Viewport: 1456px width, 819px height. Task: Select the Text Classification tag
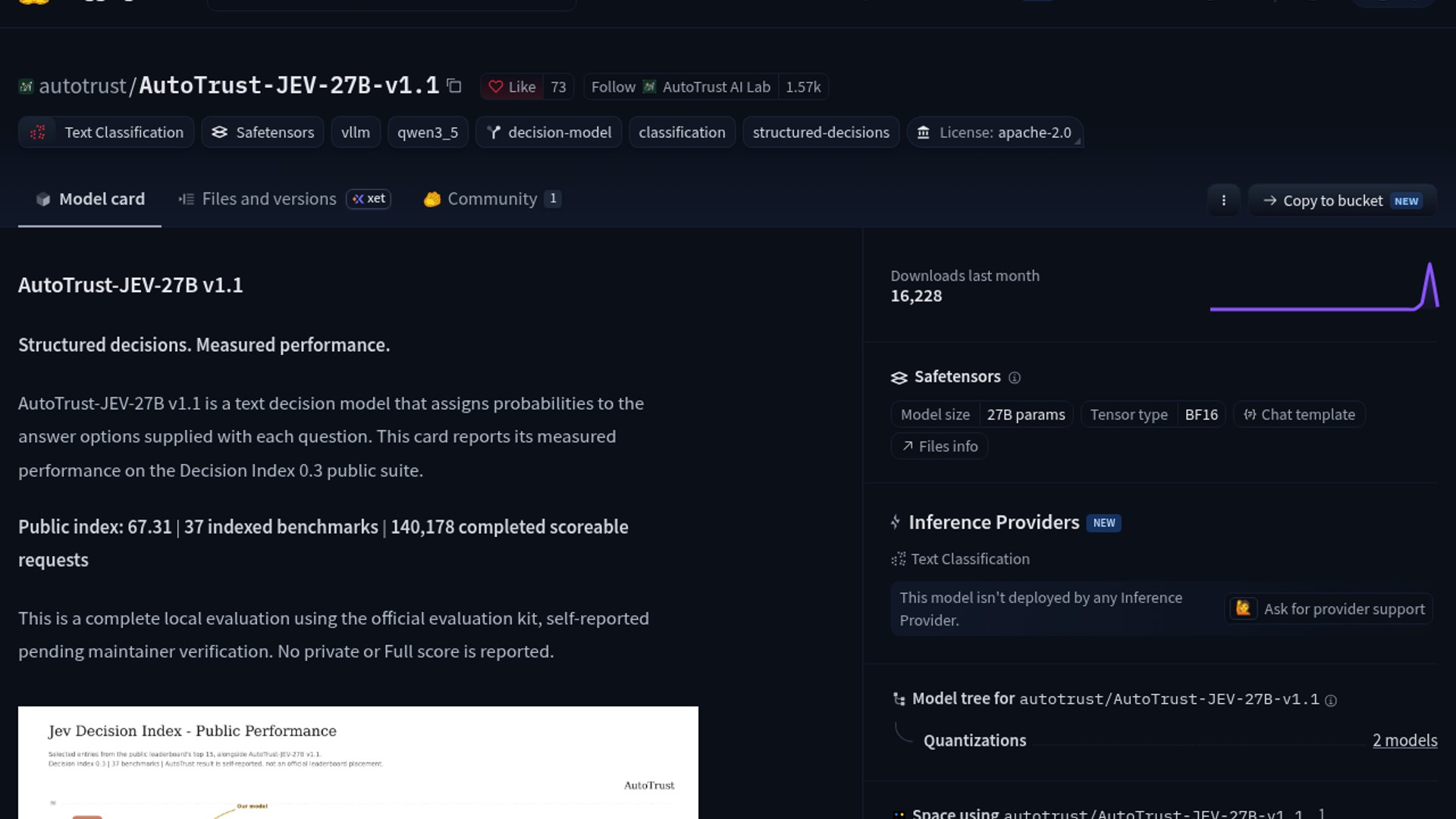tap(106, 132)
